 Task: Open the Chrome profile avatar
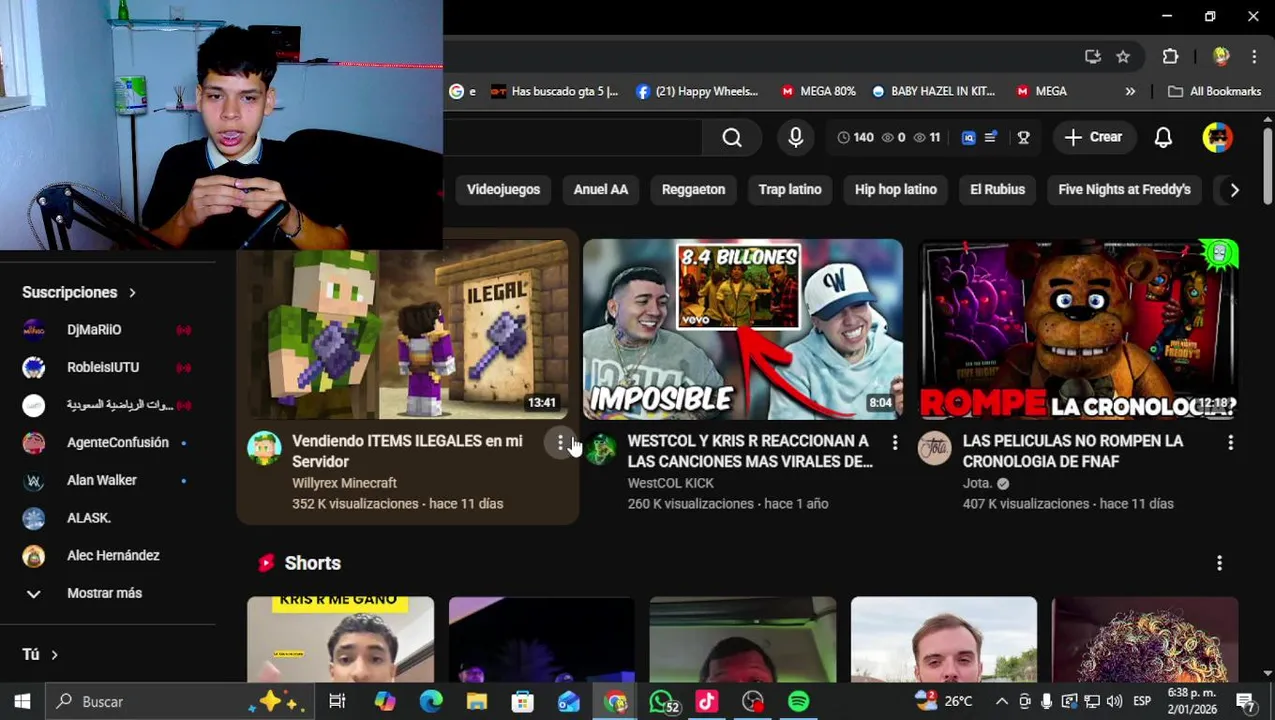pyautogui.click(x=1220, y=57)
